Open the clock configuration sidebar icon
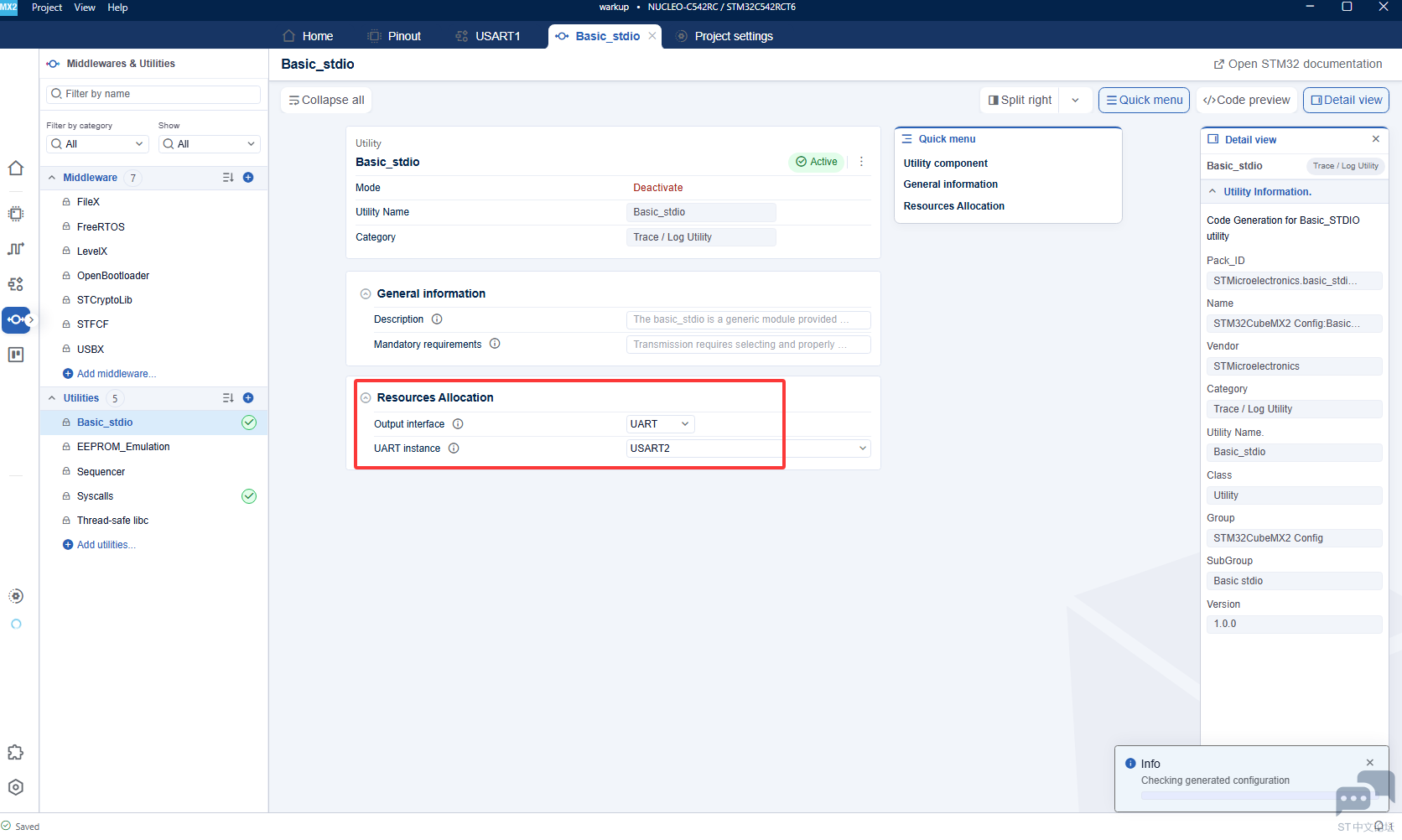 (x=16, y=249)
